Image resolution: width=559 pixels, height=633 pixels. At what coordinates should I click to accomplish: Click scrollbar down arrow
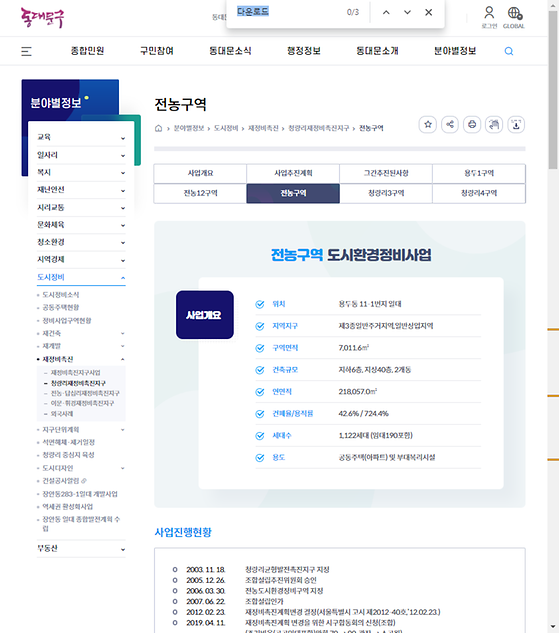tap(553, 627)
